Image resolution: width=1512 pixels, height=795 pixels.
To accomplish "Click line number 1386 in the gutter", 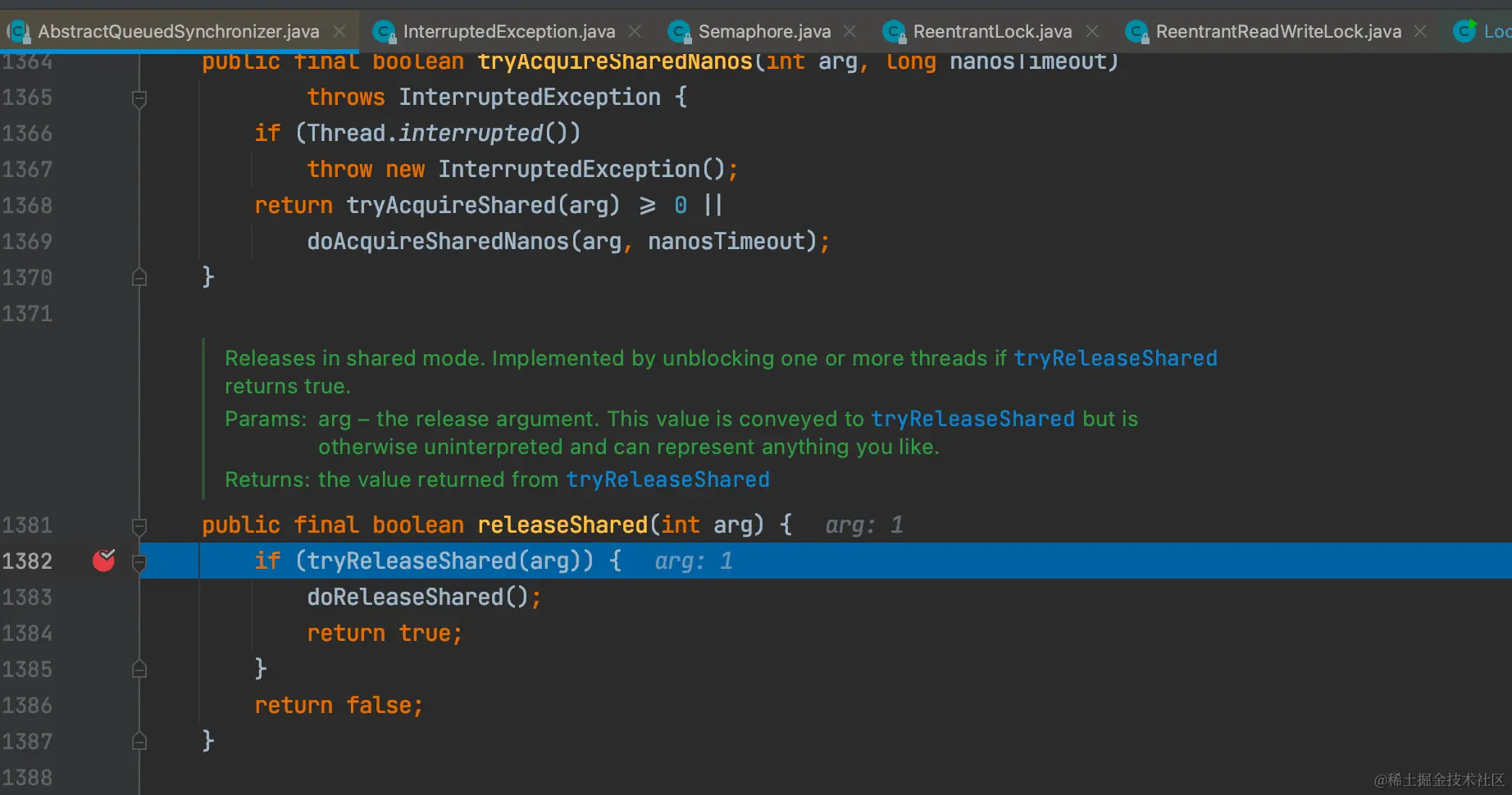I will pyautogui.click(x=27, y=705).
